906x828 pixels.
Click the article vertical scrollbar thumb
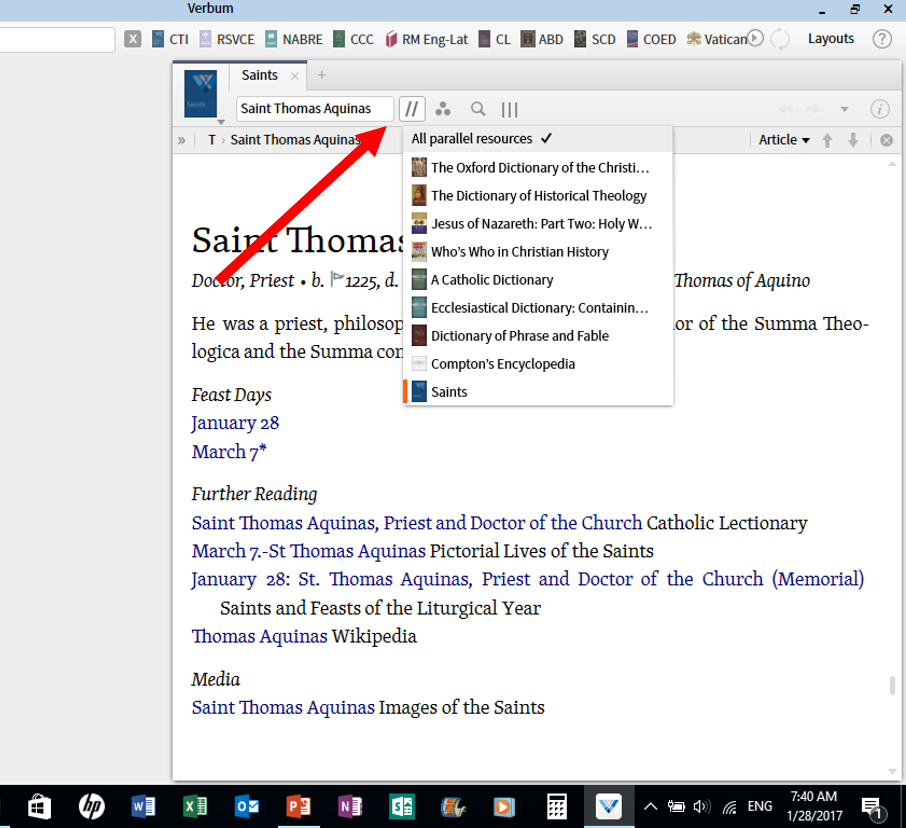892,685
